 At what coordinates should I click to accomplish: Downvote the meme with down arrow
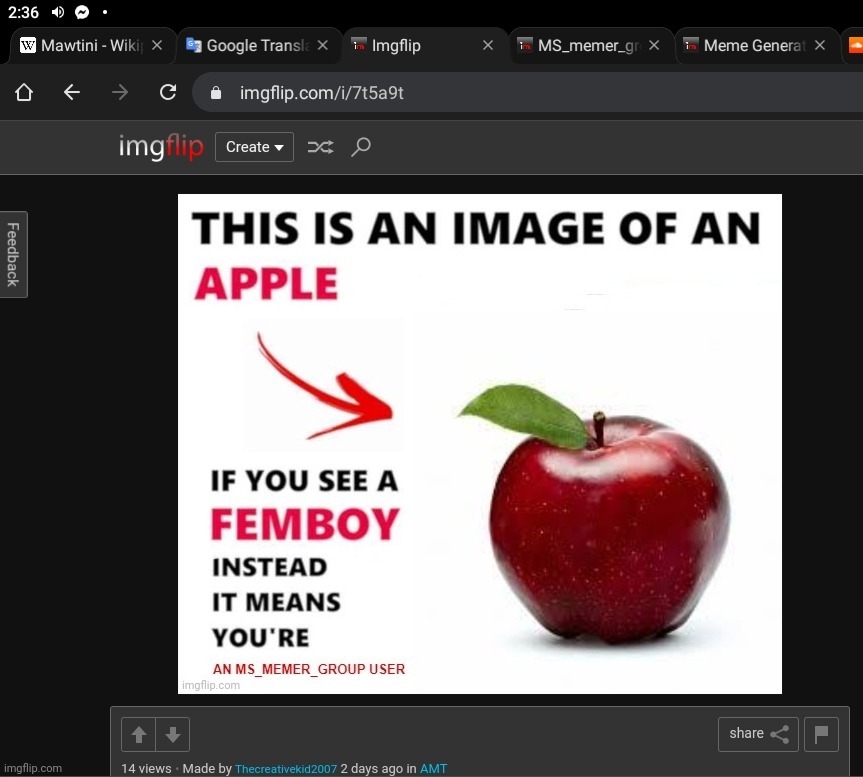point(173,735)
